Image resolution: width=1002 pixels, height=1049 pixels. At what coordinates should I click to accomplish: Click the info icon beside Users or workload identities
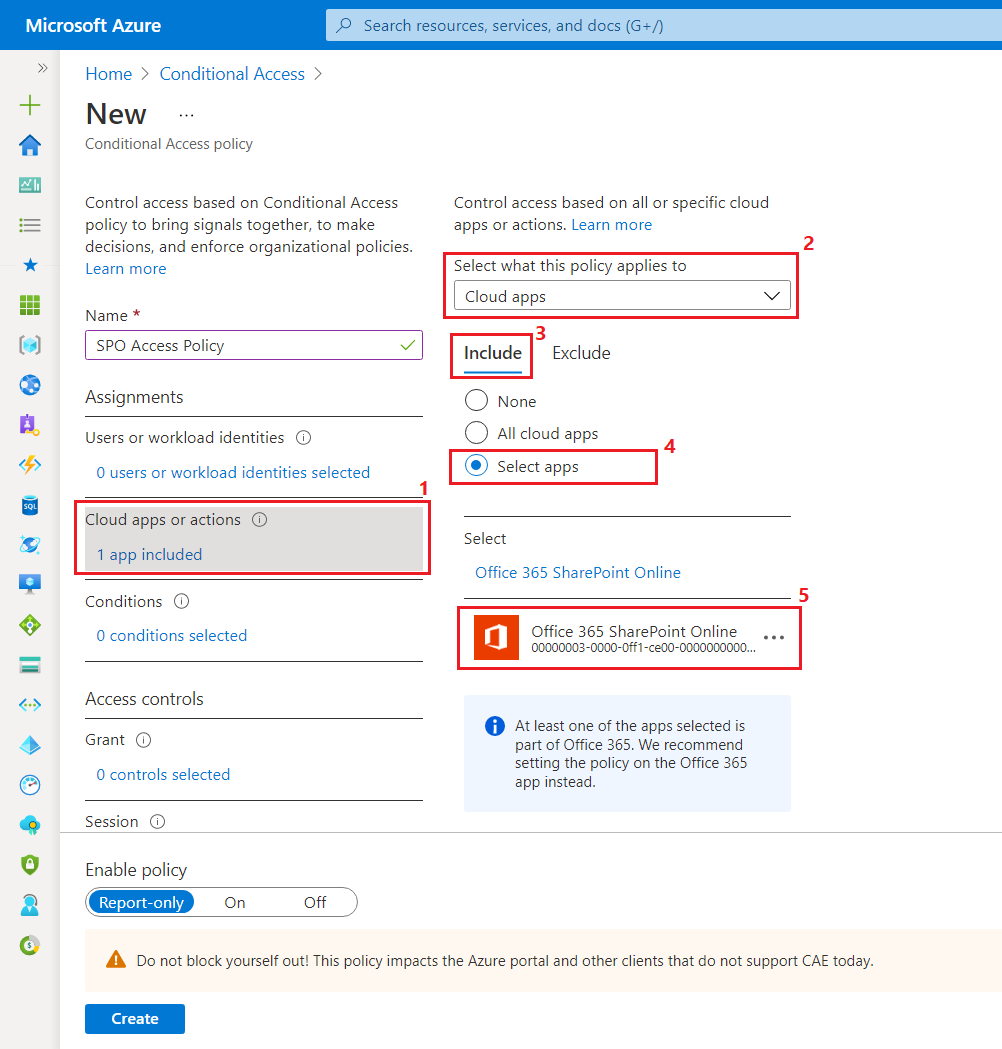point(304,438)
